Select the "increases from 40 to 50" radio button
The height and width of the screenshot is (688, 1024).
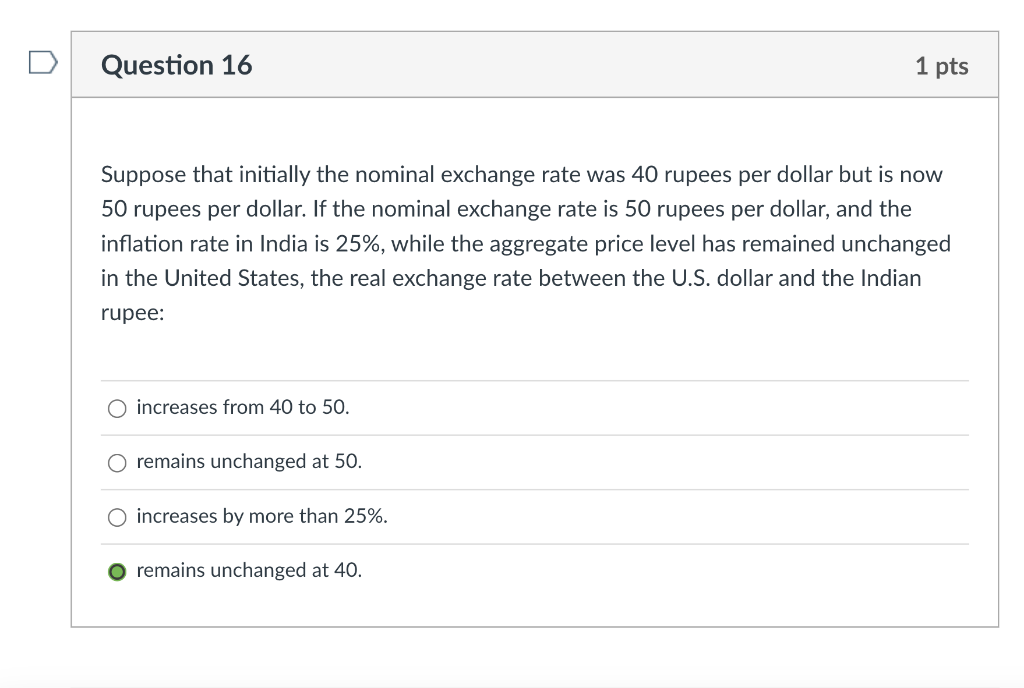pos(118,408)
